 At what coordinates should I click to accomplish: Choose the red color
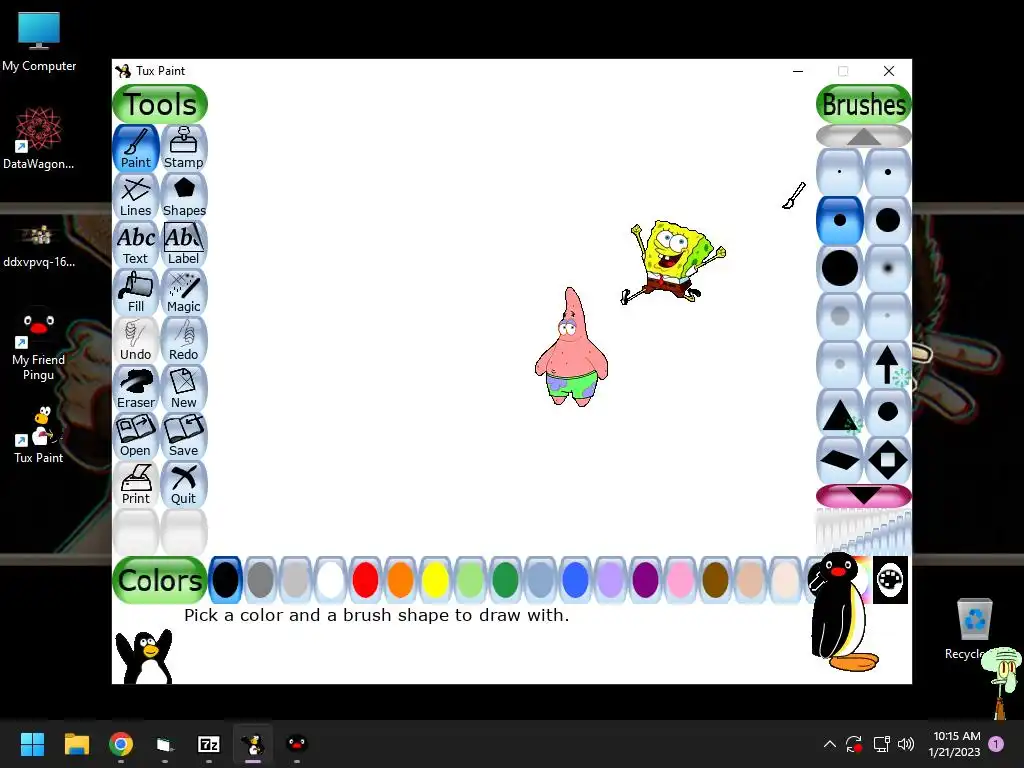click(x=365, y=579)
